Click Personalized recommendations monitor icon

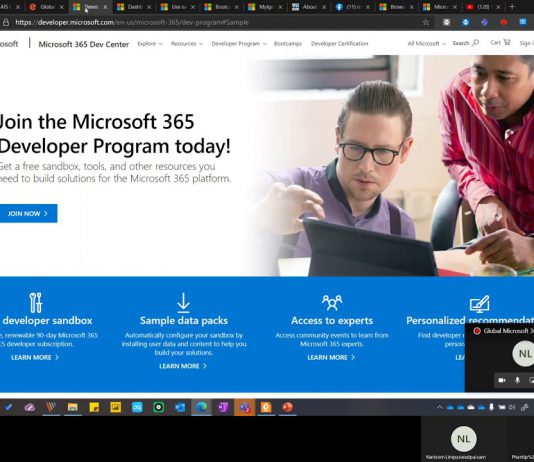pos(480,304)
